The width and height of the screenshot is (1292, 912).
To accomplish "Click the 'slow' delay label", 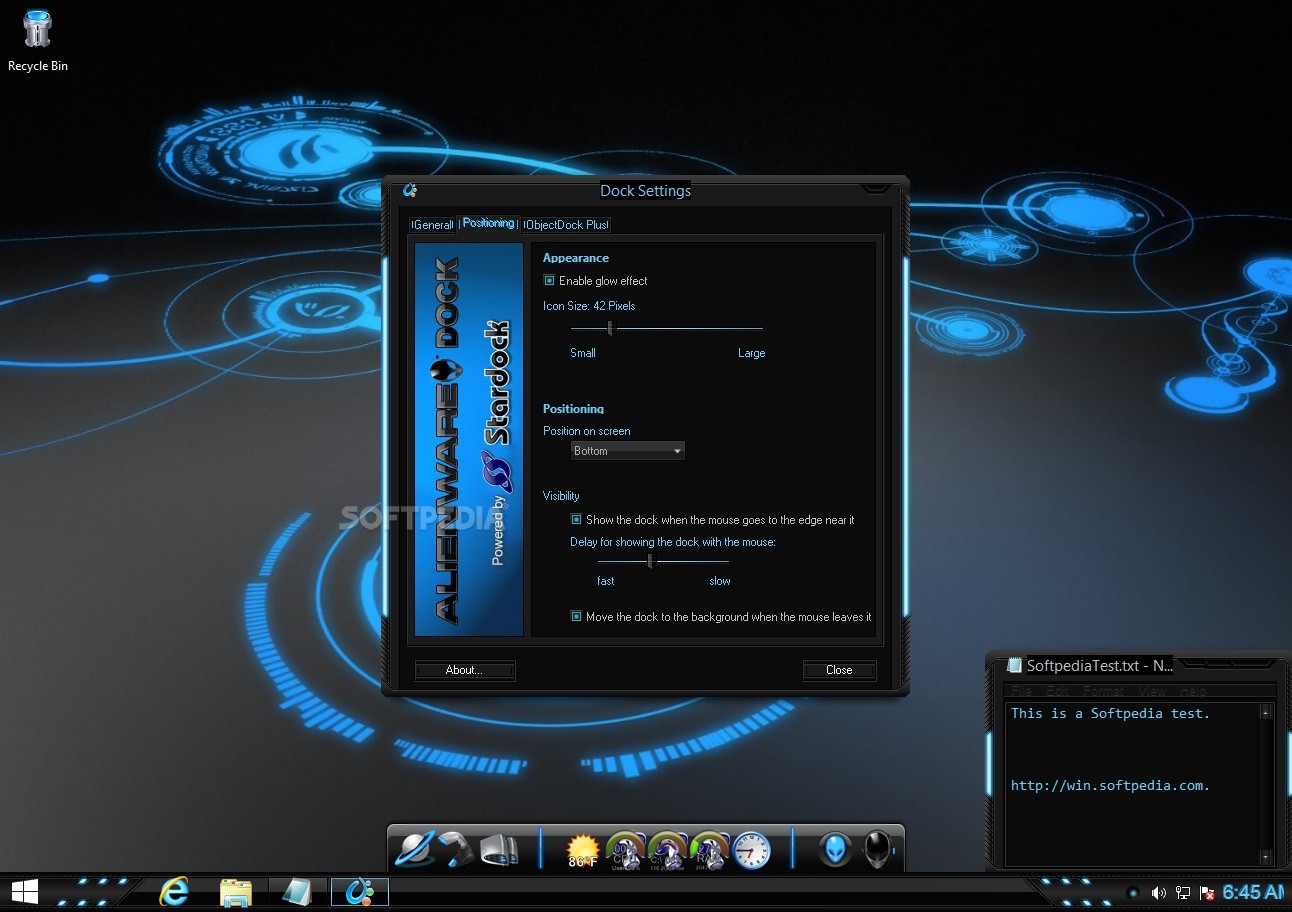I will click(720, 581).
